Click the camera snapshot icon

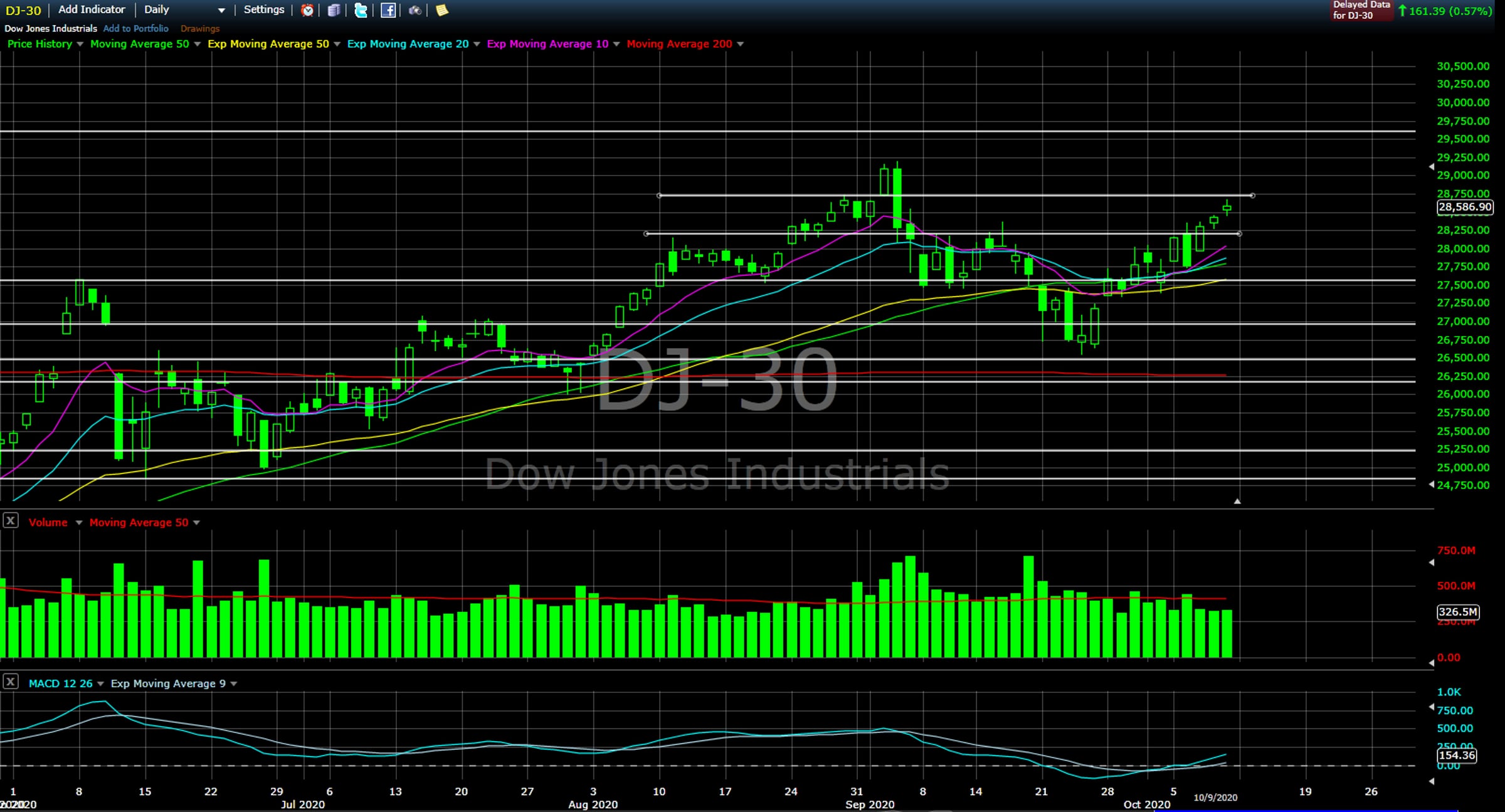pyautogui.click(x=415, y=10)
